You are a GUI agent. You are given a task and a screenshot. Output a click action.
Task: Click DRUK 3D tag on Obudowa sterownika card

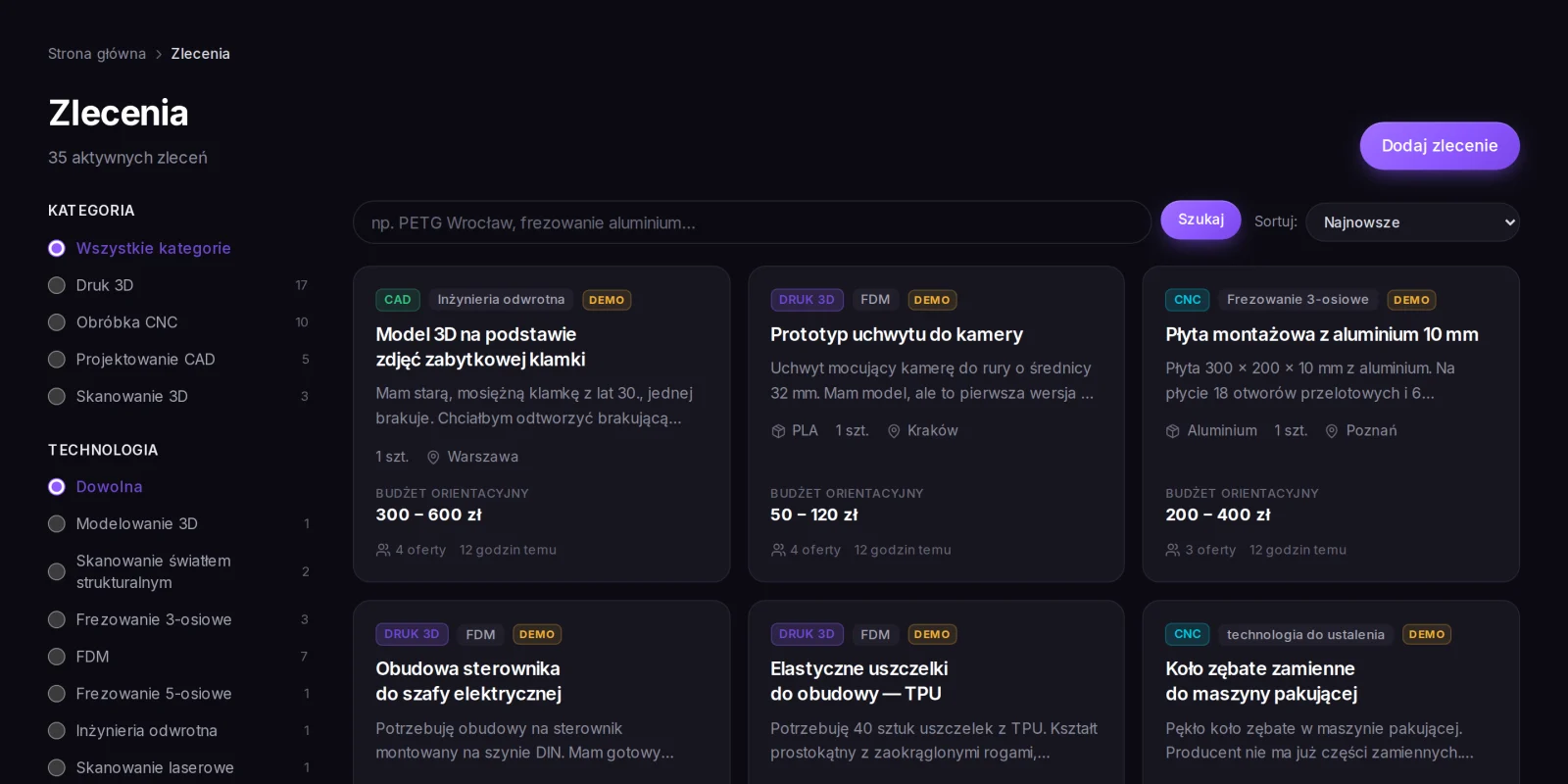[412, 634]
